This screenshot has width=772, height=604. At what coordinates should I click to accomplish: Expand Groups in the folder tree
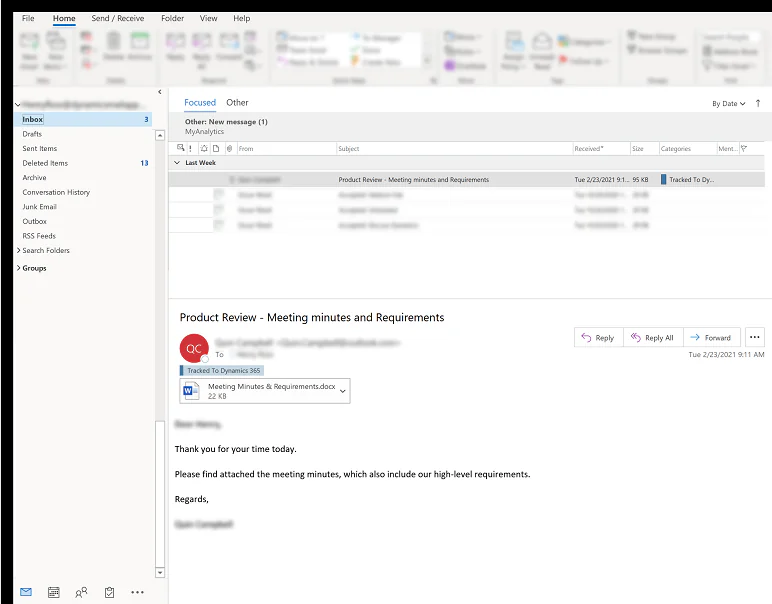18,268
